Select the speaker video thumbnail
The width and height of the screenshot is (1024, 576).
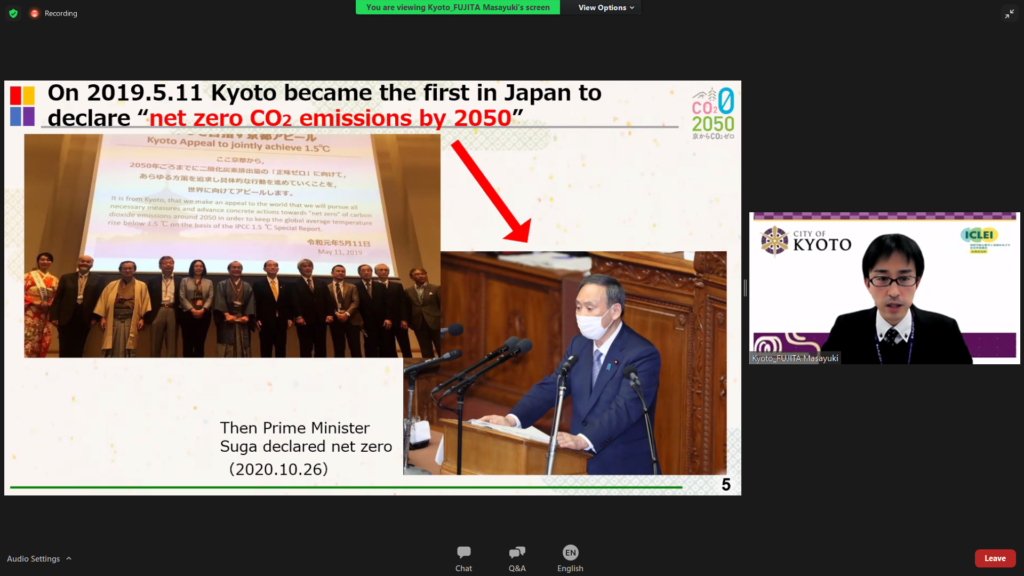884,288
